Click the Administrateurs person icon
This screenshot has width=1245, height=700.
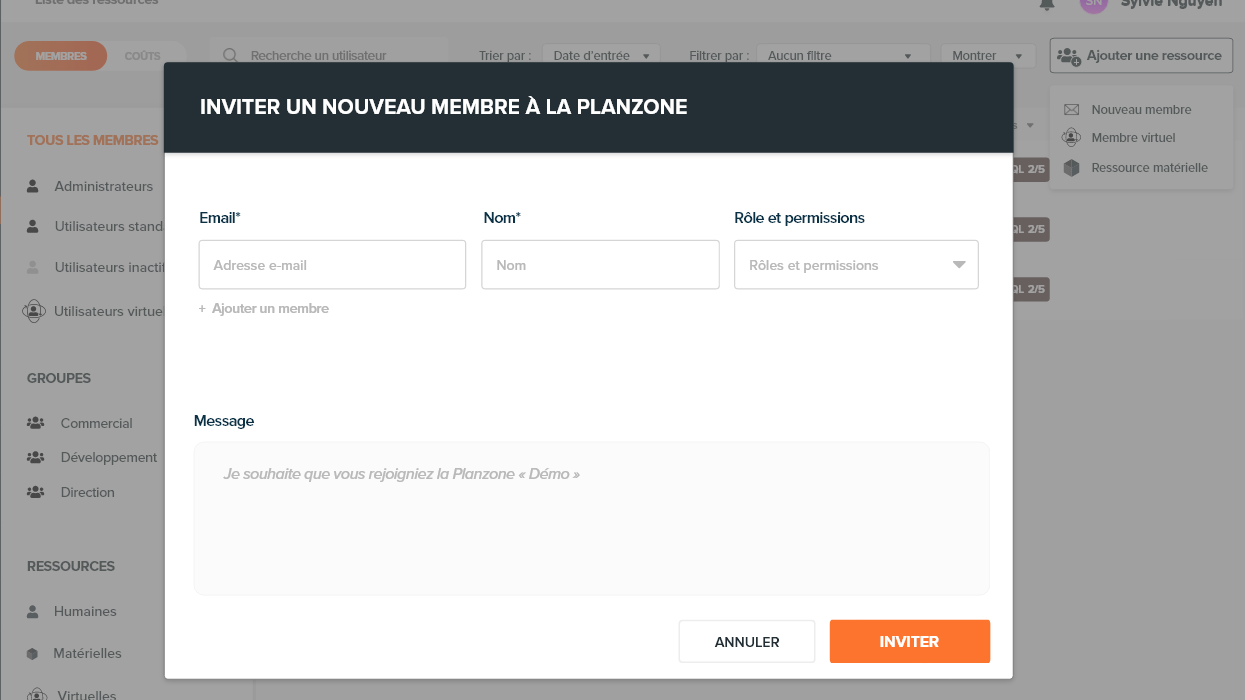pyautogui.click(x=33, y=186)
